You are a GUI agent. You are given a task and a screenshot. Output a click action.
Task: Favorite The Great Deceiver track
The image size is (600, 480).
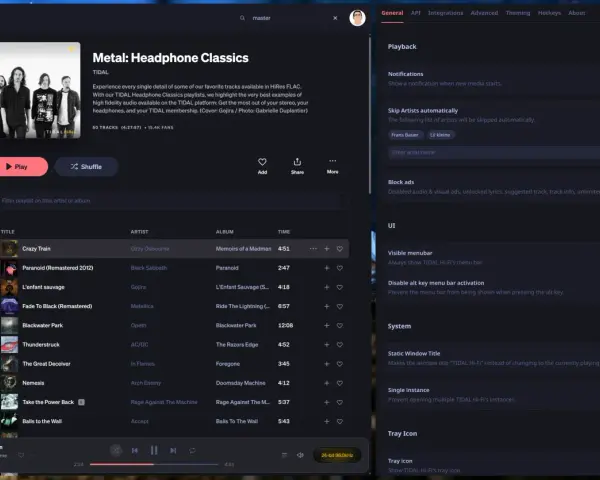point(340,364)
